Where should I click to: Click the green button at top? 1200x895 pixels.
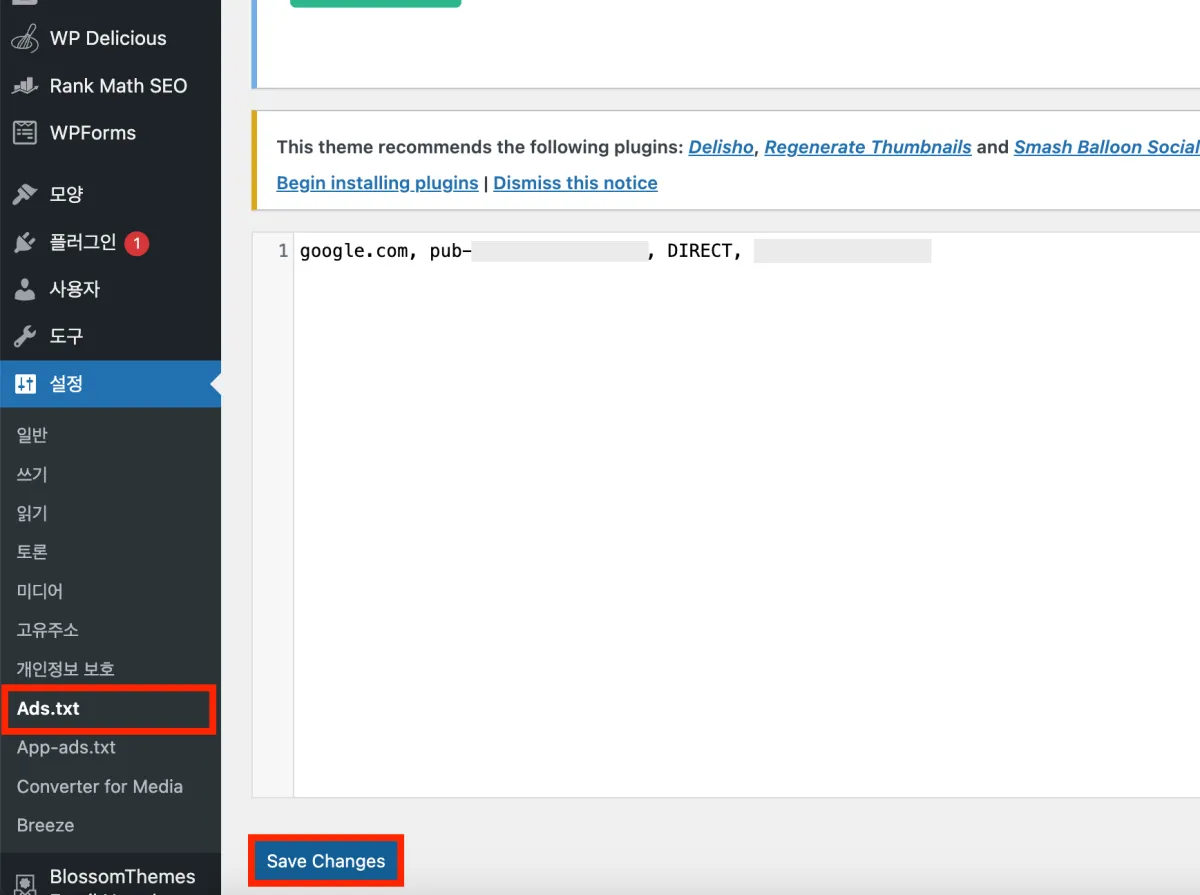pos(375,3)
